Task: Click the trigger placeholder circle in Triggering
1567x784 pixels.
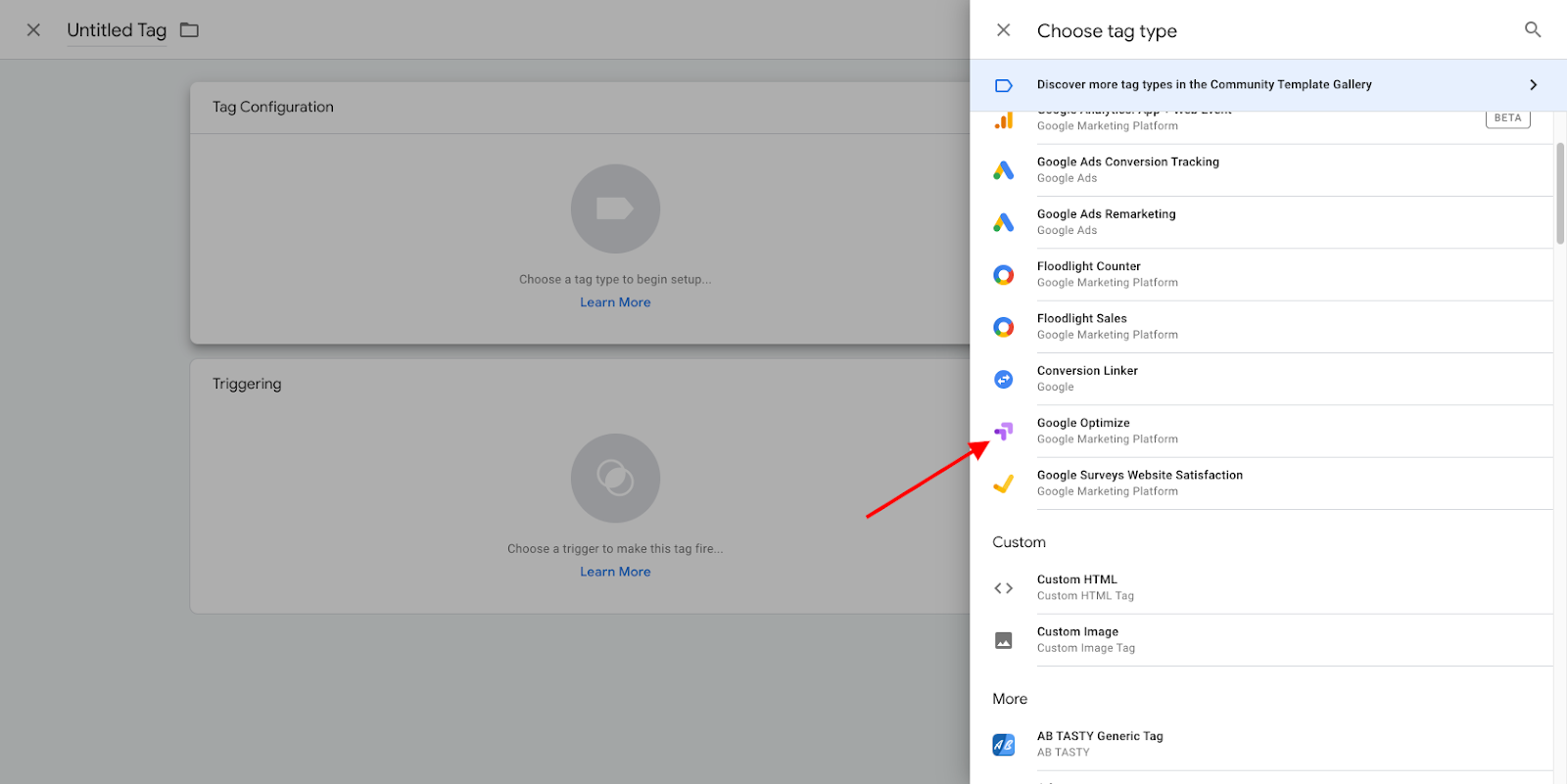Action: coord(615,478)
